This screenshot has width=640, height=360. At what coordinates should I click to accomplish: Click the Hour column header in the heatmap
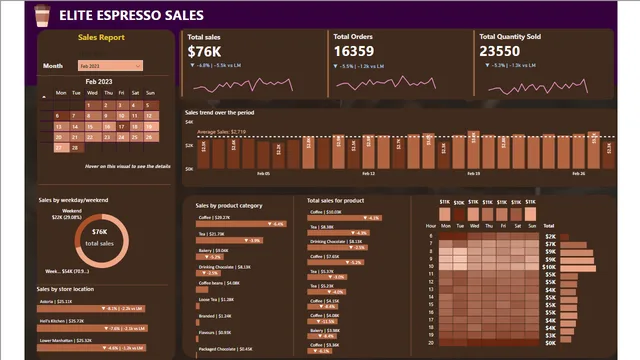[431, 226]
